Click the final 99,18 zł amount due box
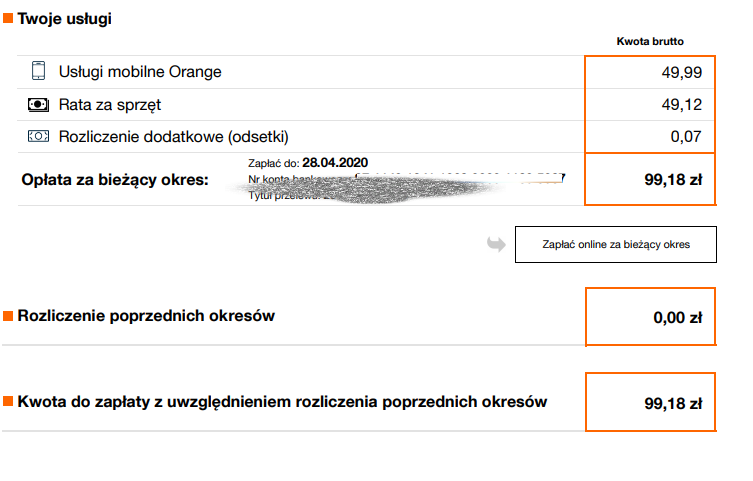Viewport: 753px width, 481px height. click(x=650, y=402)
